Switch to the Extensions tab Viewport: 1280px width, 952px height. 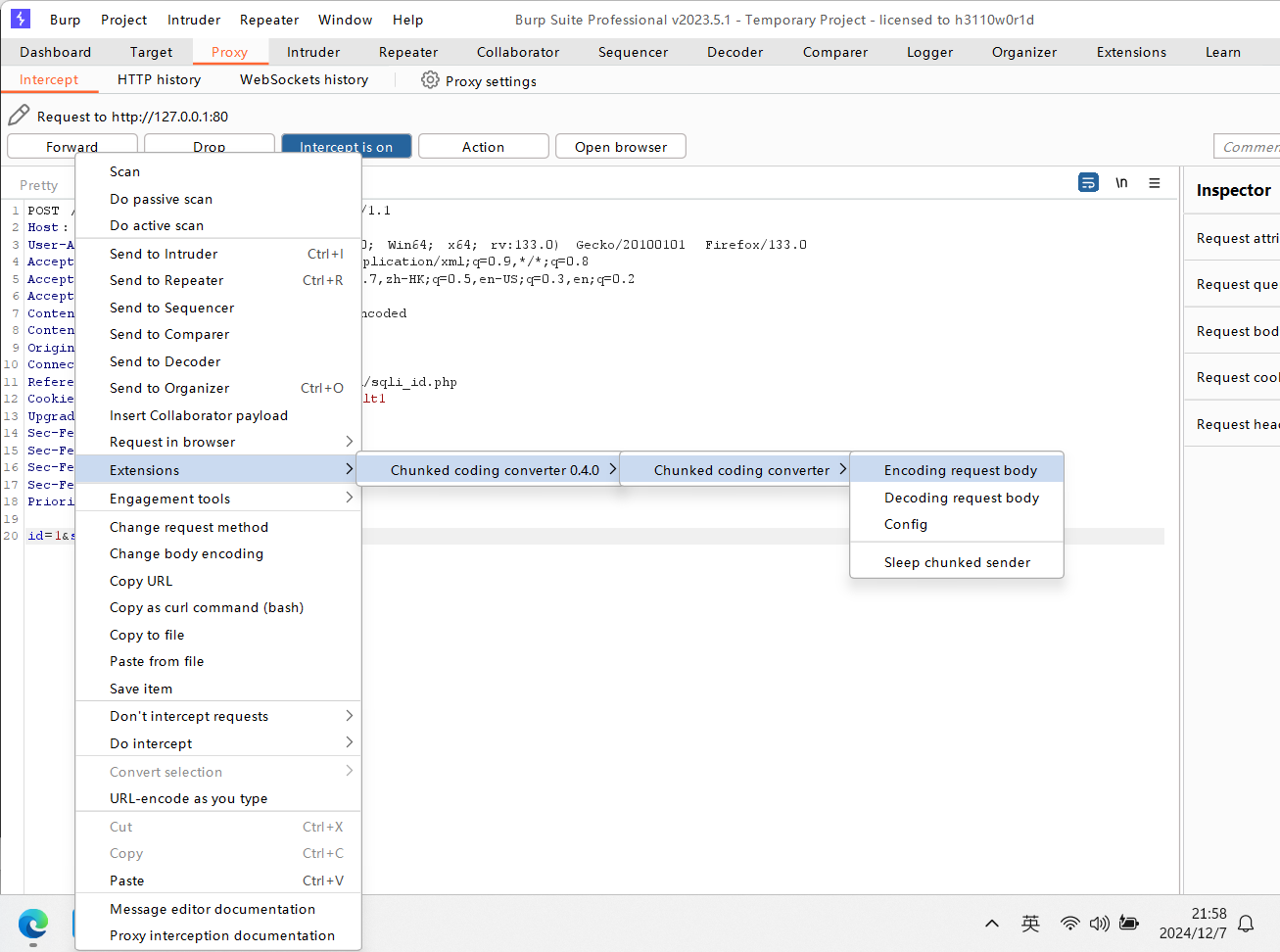tap(1131, 52)
